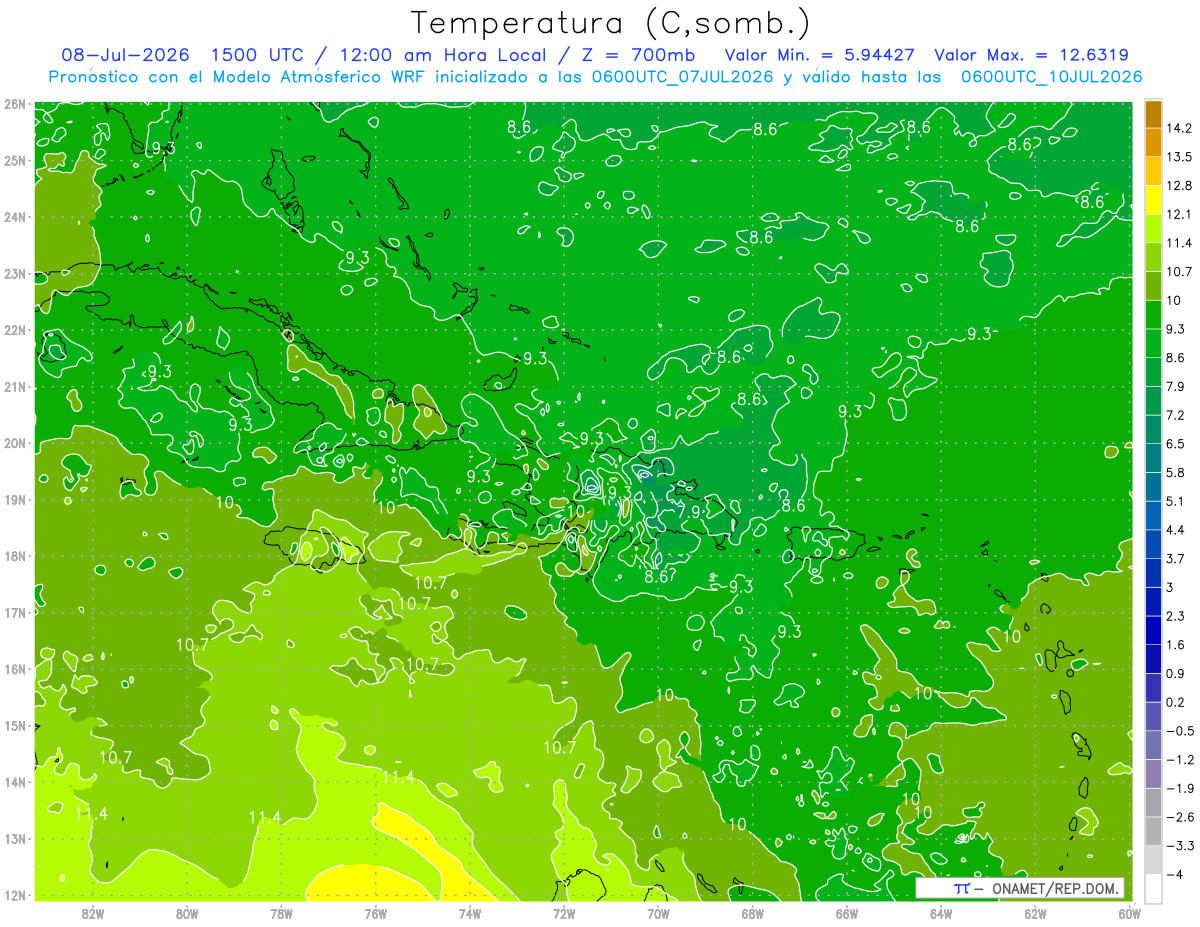Click the 'Temperatura (C,somb.)' chart title

(x=611, y=23)
